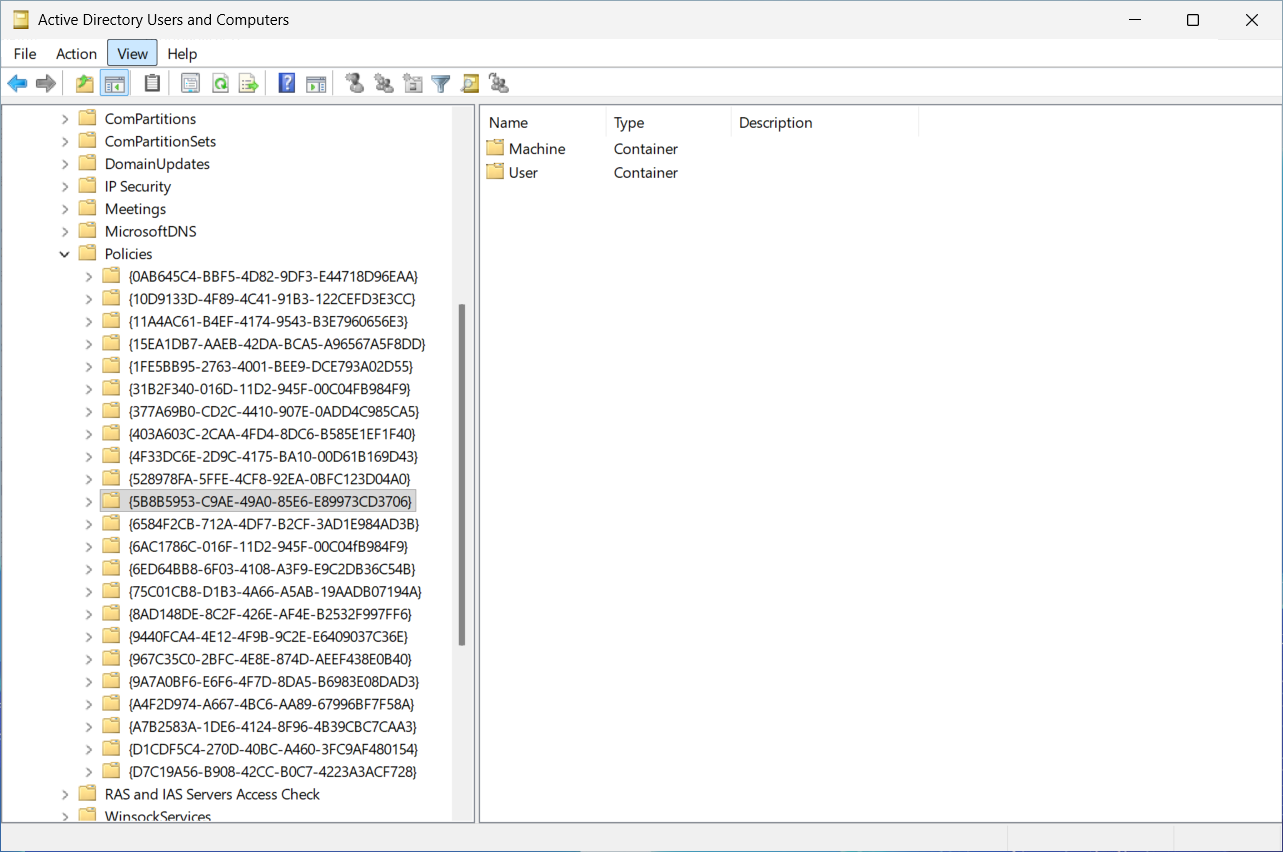Select policy {A4F2D974-A667-4BC6-AA89-67996BF7F58A}

click(x=271, y=704)
